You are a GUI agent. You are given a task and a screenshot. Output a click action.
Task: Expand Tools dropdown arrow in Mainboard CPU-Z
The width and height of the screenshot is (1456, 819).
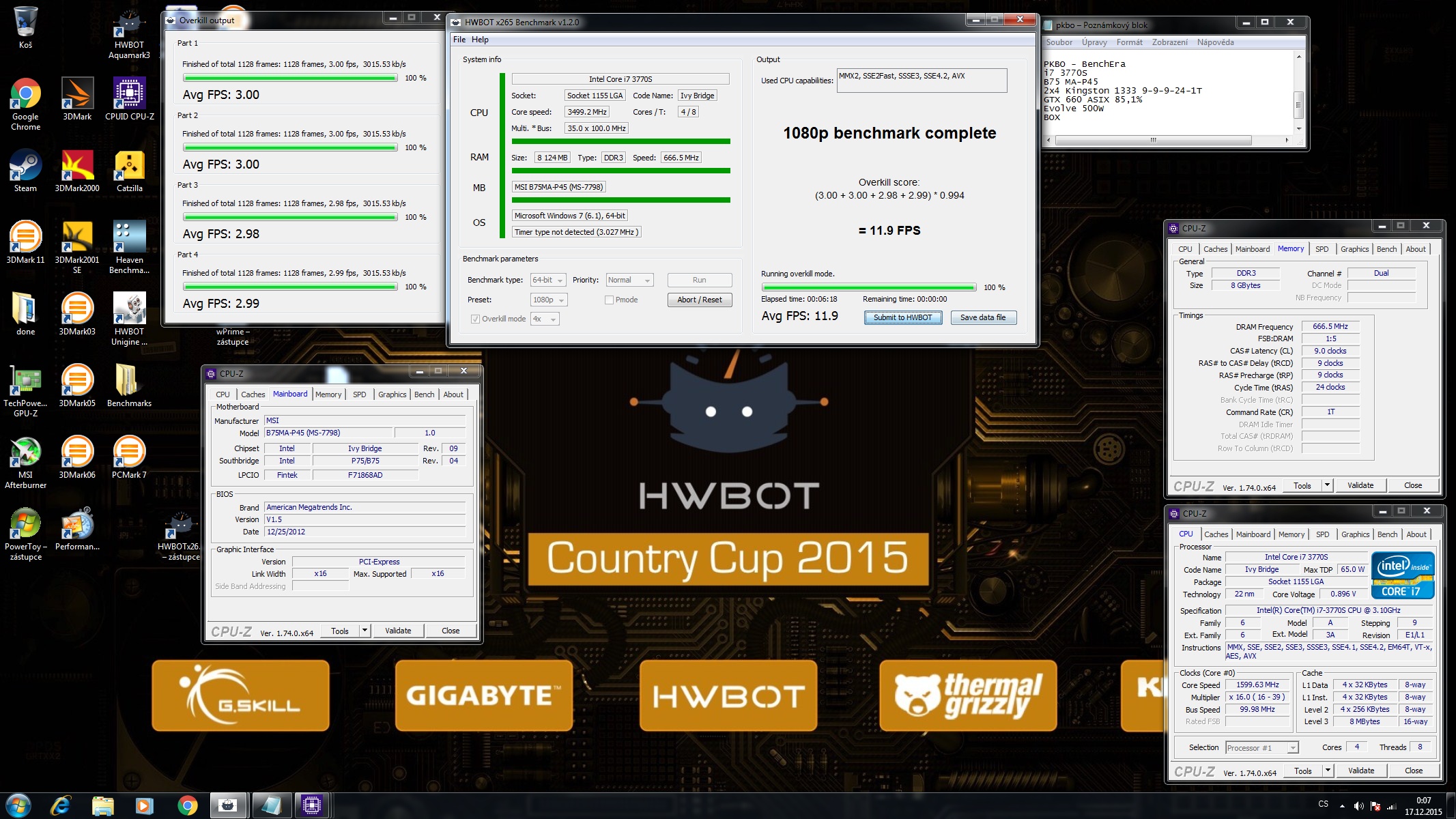[x=365, y=631]
